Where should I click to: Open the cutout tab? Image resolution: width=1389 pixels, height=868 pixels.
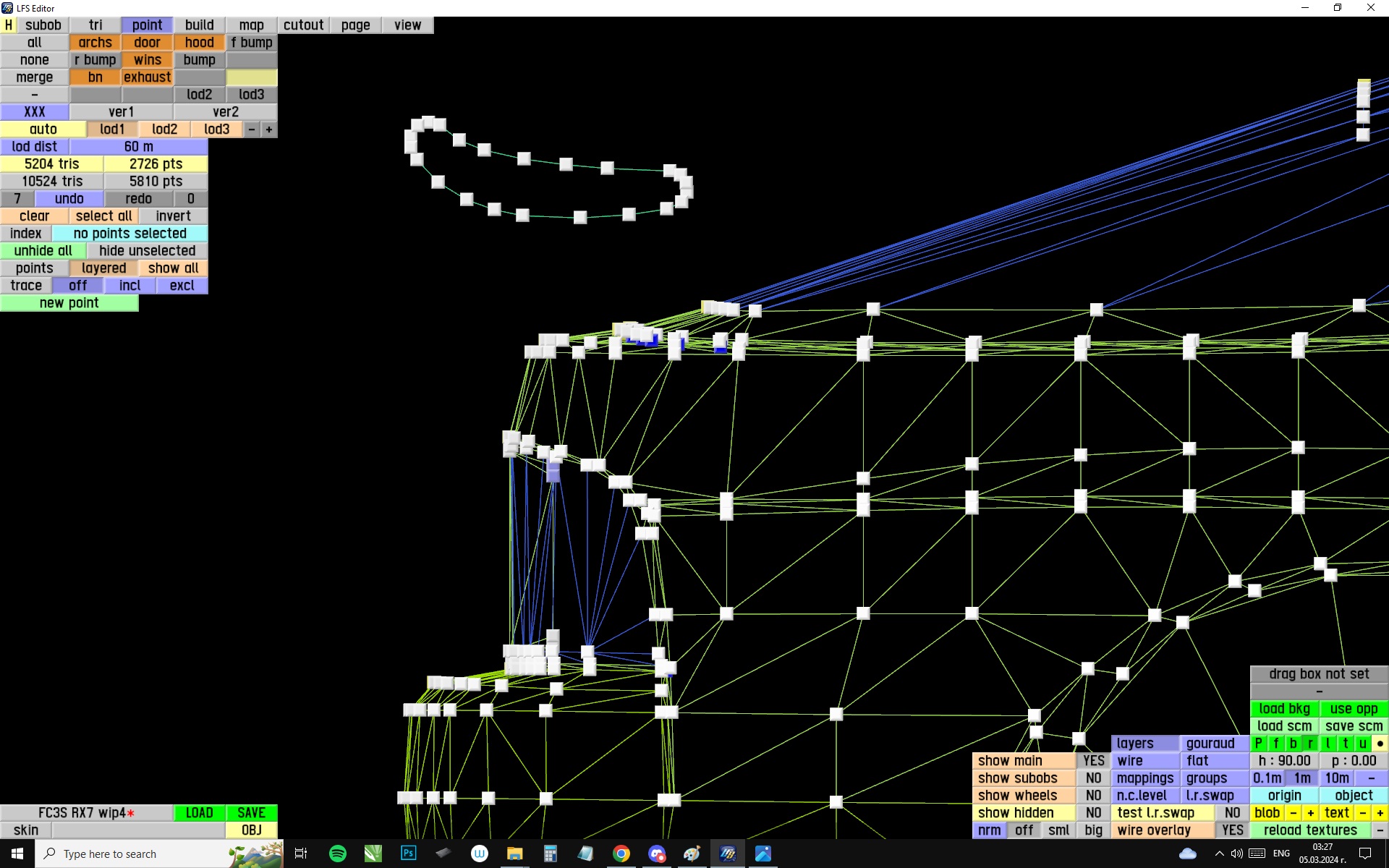click(x=303, y=25)
